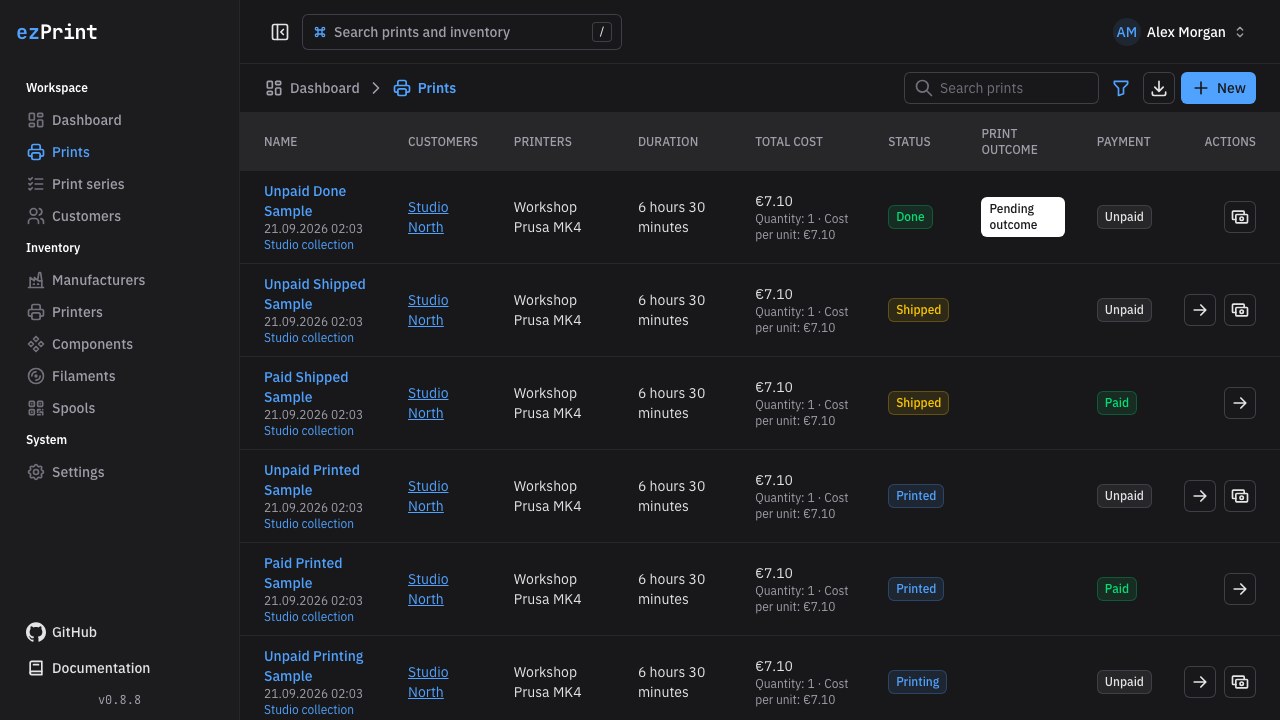The height and width of the screenshot is (720, 1280).
Task: Open the prints filter funnel icon
Action: click(1121, 88)
